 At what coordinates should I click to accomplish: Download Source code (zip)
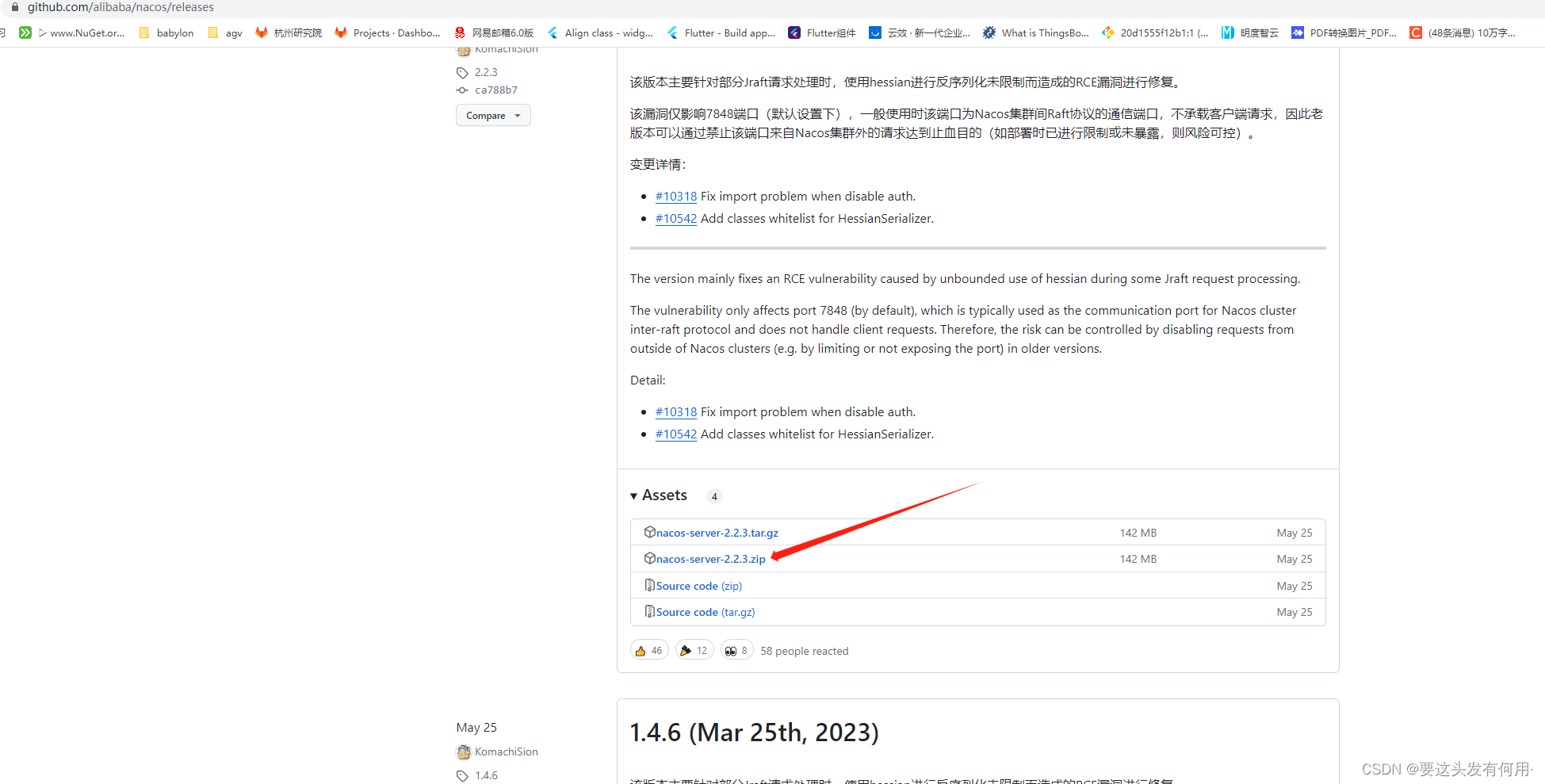pyautogui.click(x=699, y=586)
